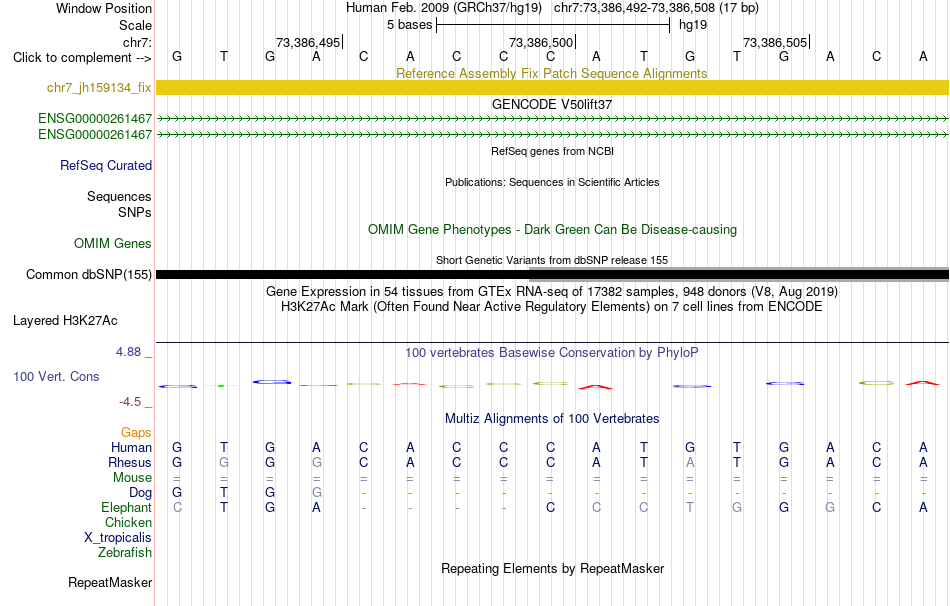Click the SNPs label

point(135,212)
